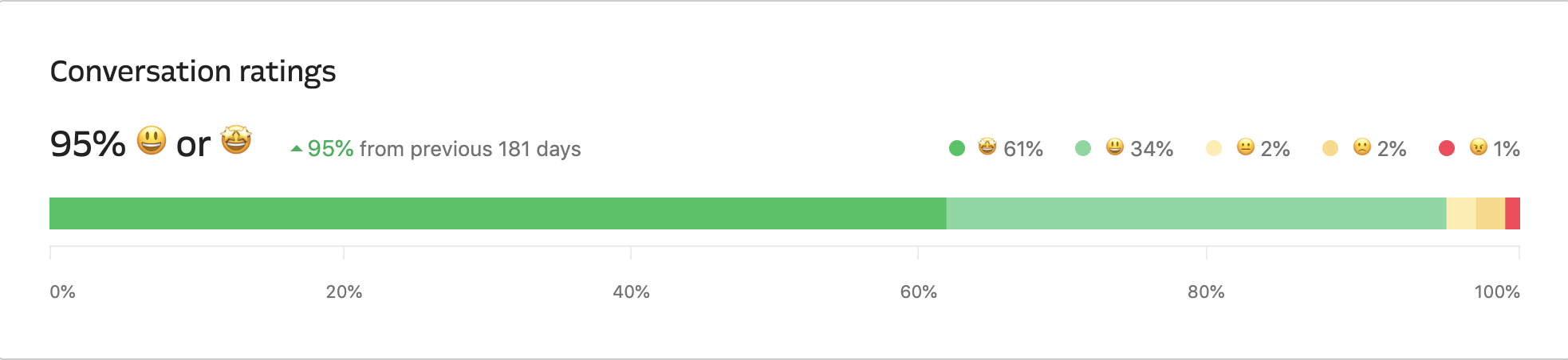Click the red bar segment at the end

(x=1513, y=213)
